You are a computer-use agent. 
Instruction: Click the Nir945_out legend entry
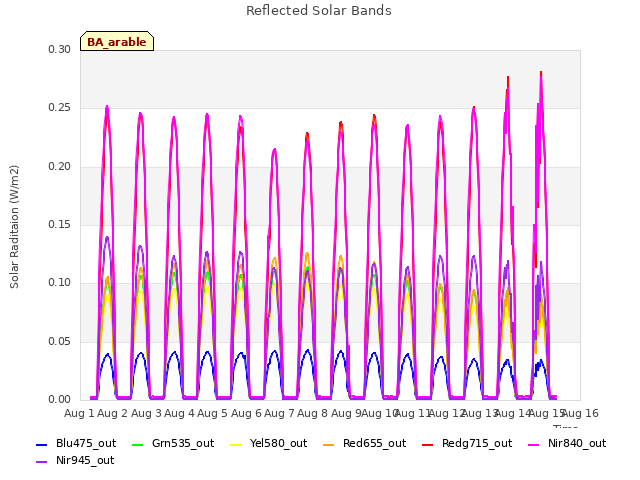[75, 460]
